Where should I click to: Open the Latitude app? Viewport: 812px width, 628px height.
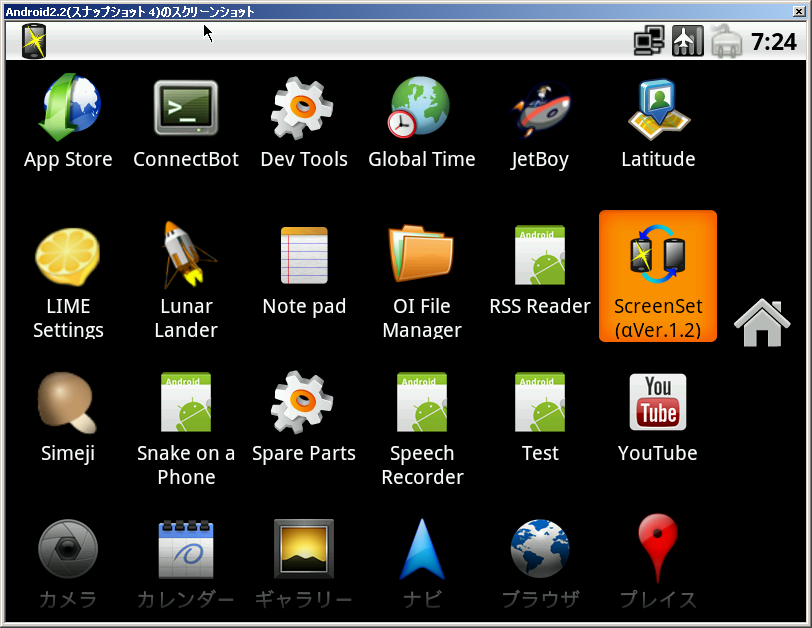pyautogui.click(x=658, y=123)
